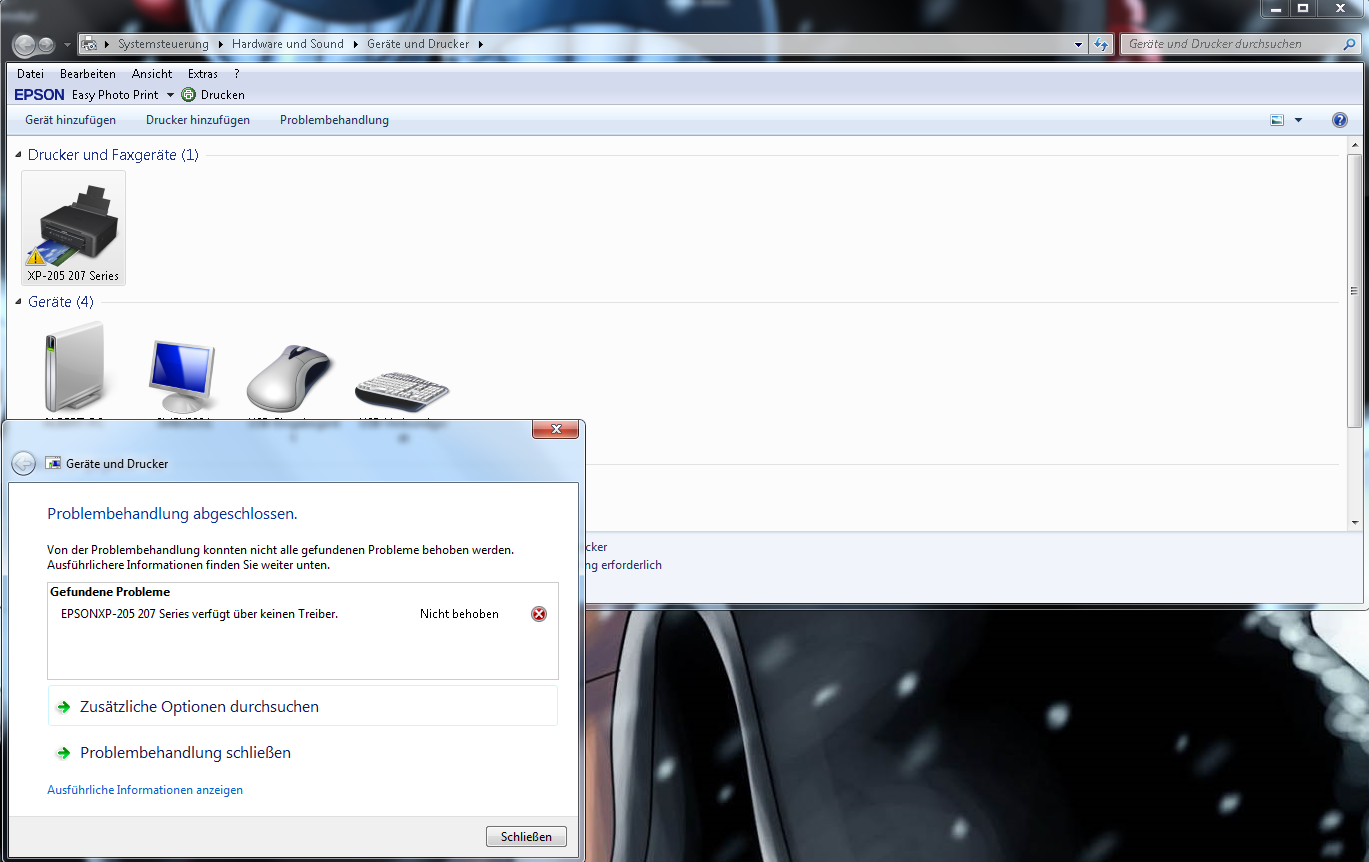Viewport: 1369px width, 862px height.
Task: Click the EPSON logo in toolbar
Action: (x=39, y=95)
